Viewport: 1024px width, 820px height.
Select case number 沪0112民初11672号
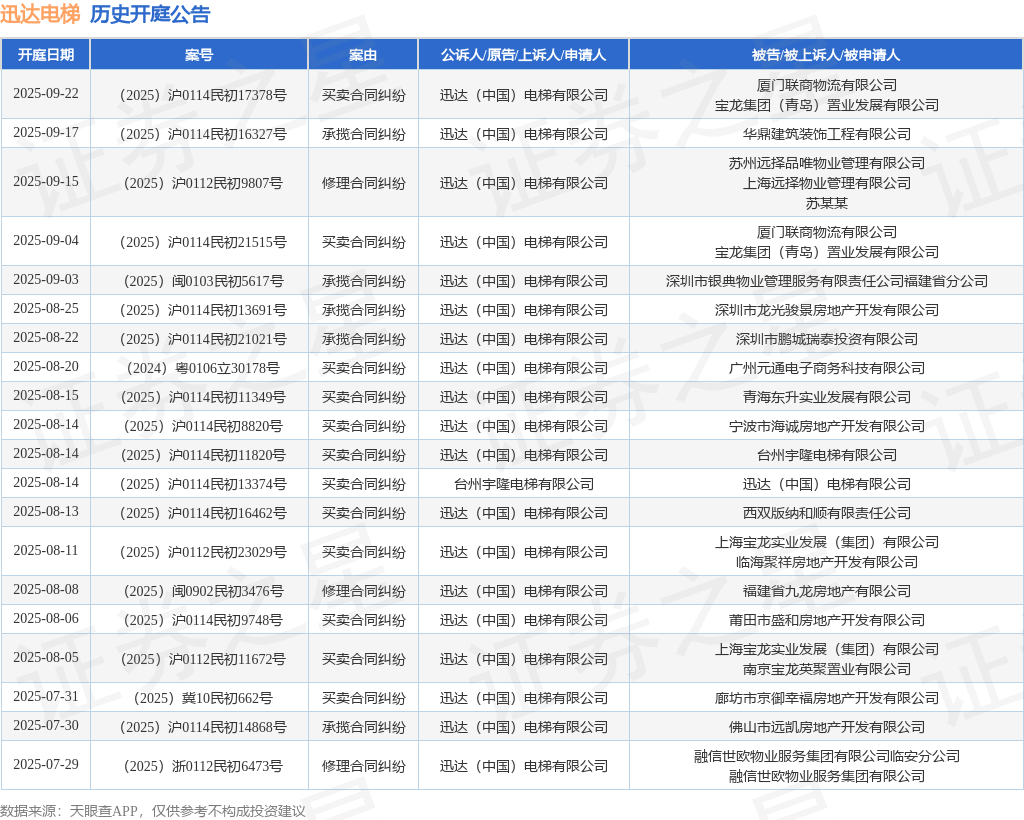(203, 659)
